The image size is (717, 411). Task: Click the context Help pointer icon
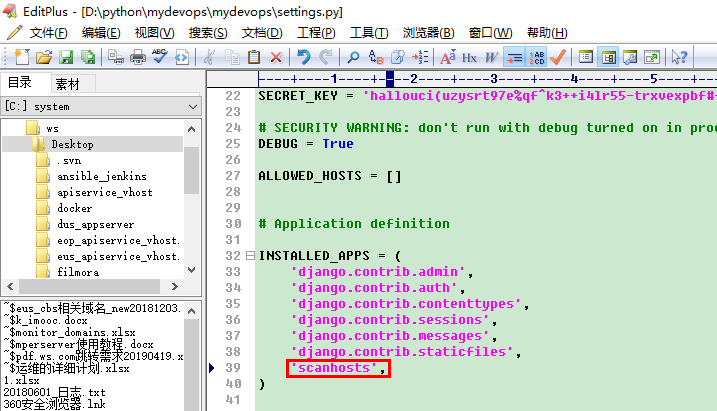(680, 57)
